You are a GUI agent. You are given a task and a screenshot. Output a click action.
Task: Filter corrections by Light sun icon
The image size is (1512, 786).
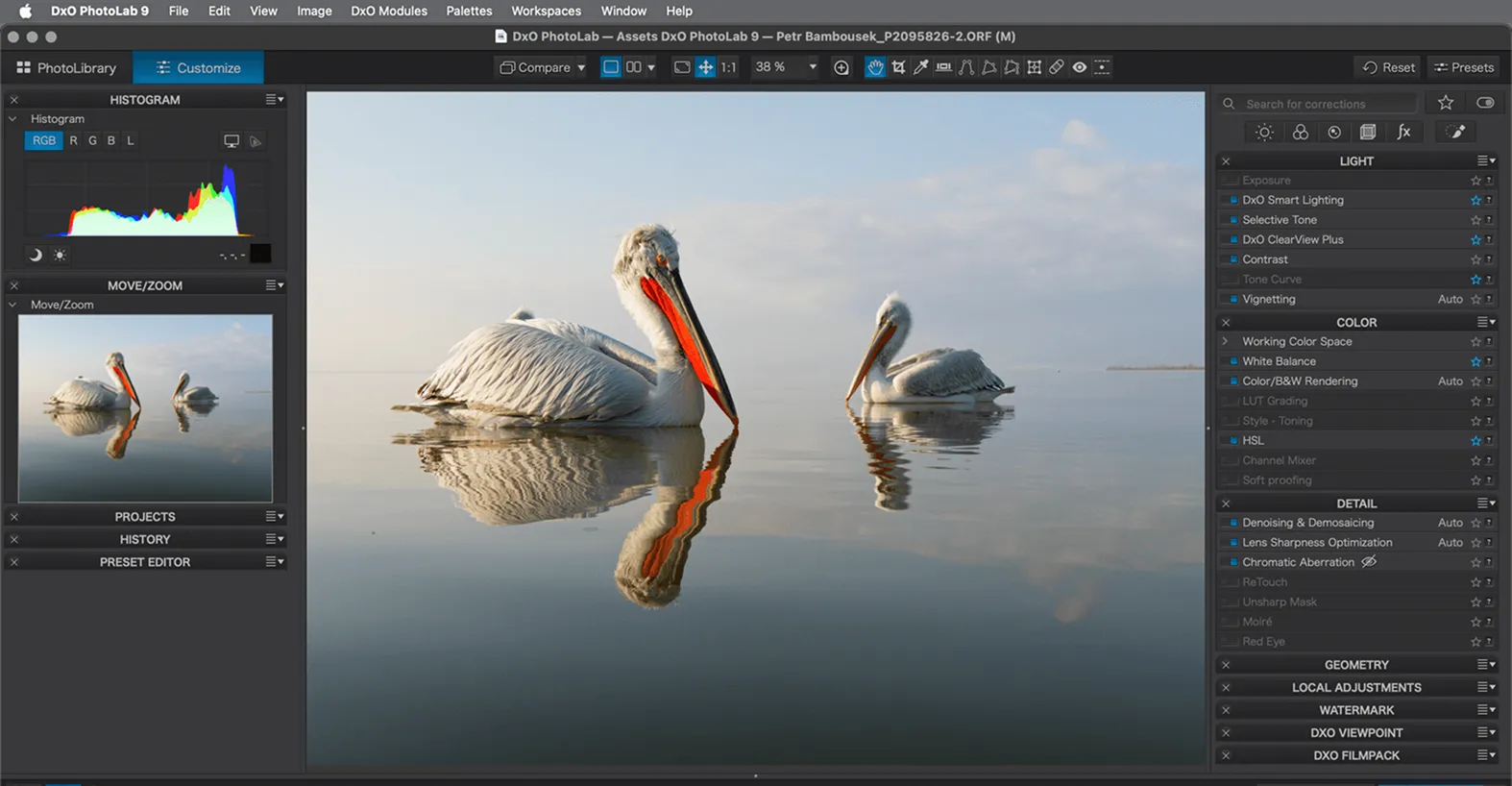[1265, 133]
